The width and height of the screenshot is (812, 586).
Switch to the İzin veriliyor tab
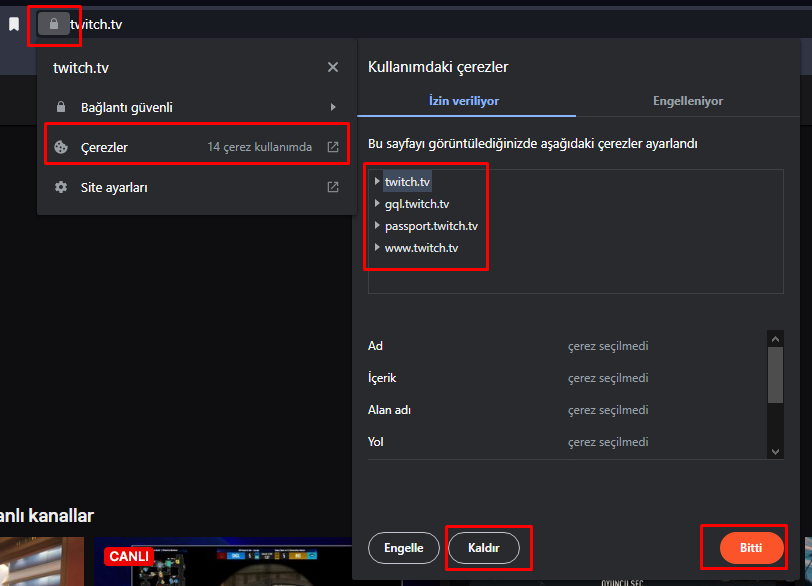pyautogui.click(x=464, y=101)
